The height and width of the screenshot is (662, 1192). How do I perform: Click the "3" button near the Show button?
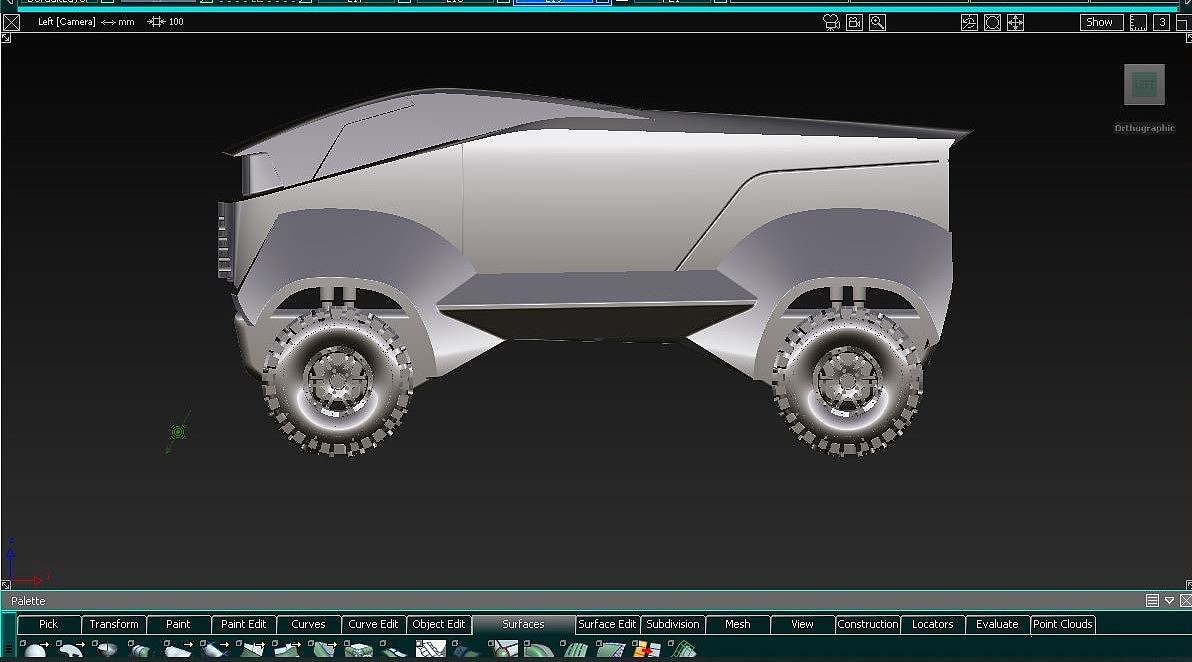[x=1162, y=22]
